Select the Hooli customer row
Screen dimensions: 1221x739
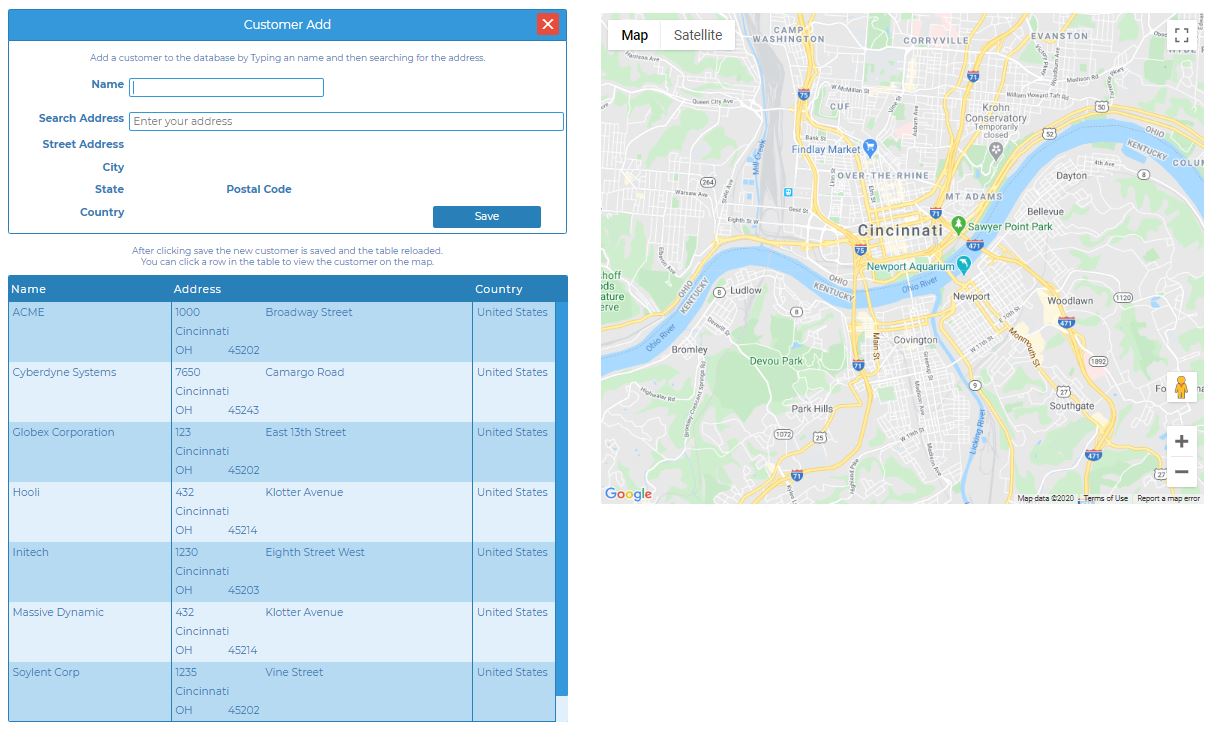[x=282, y=511]
